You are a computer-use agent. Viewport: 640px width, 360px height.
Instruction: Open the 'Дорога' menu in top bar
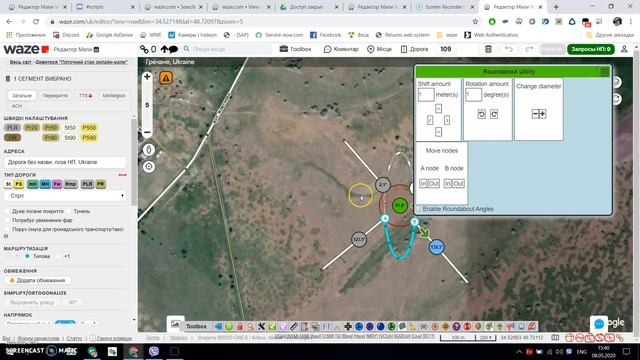click(414, 49)
